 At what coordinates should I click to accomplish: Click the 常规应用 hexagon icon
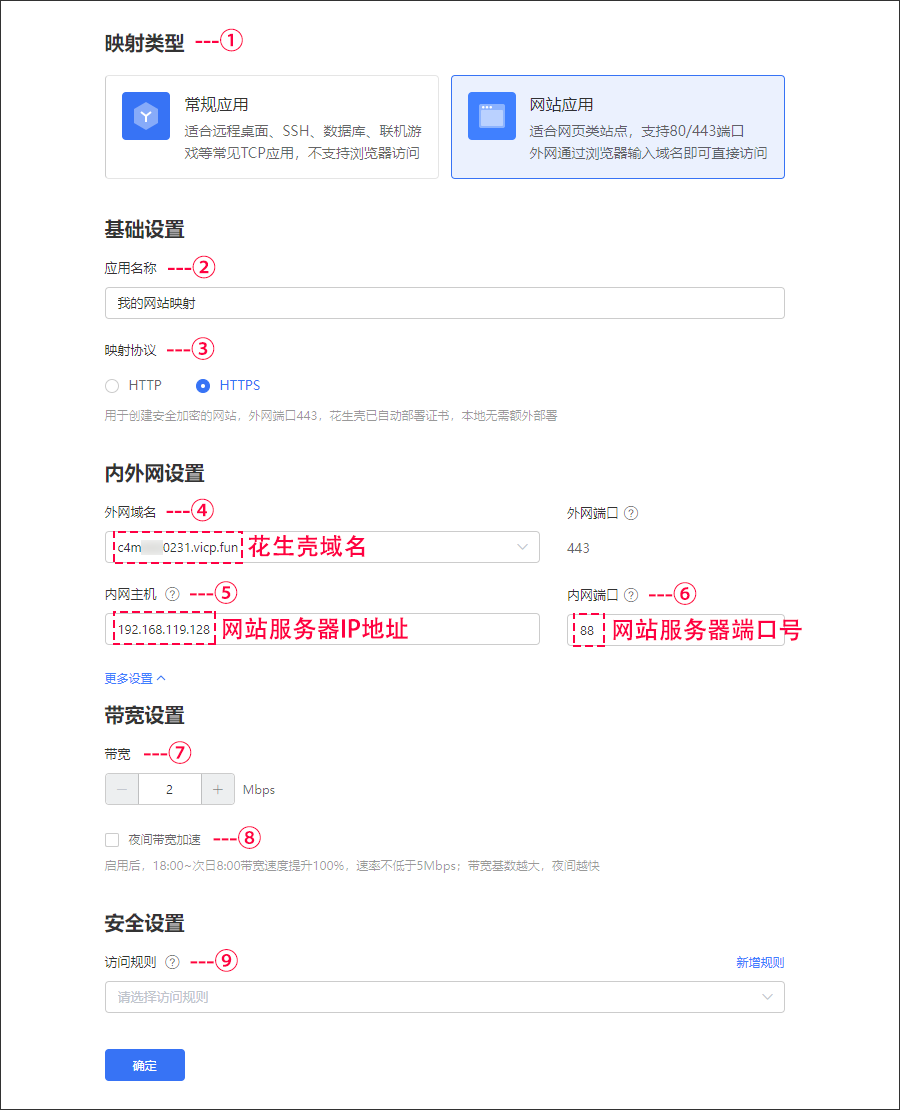146,116
